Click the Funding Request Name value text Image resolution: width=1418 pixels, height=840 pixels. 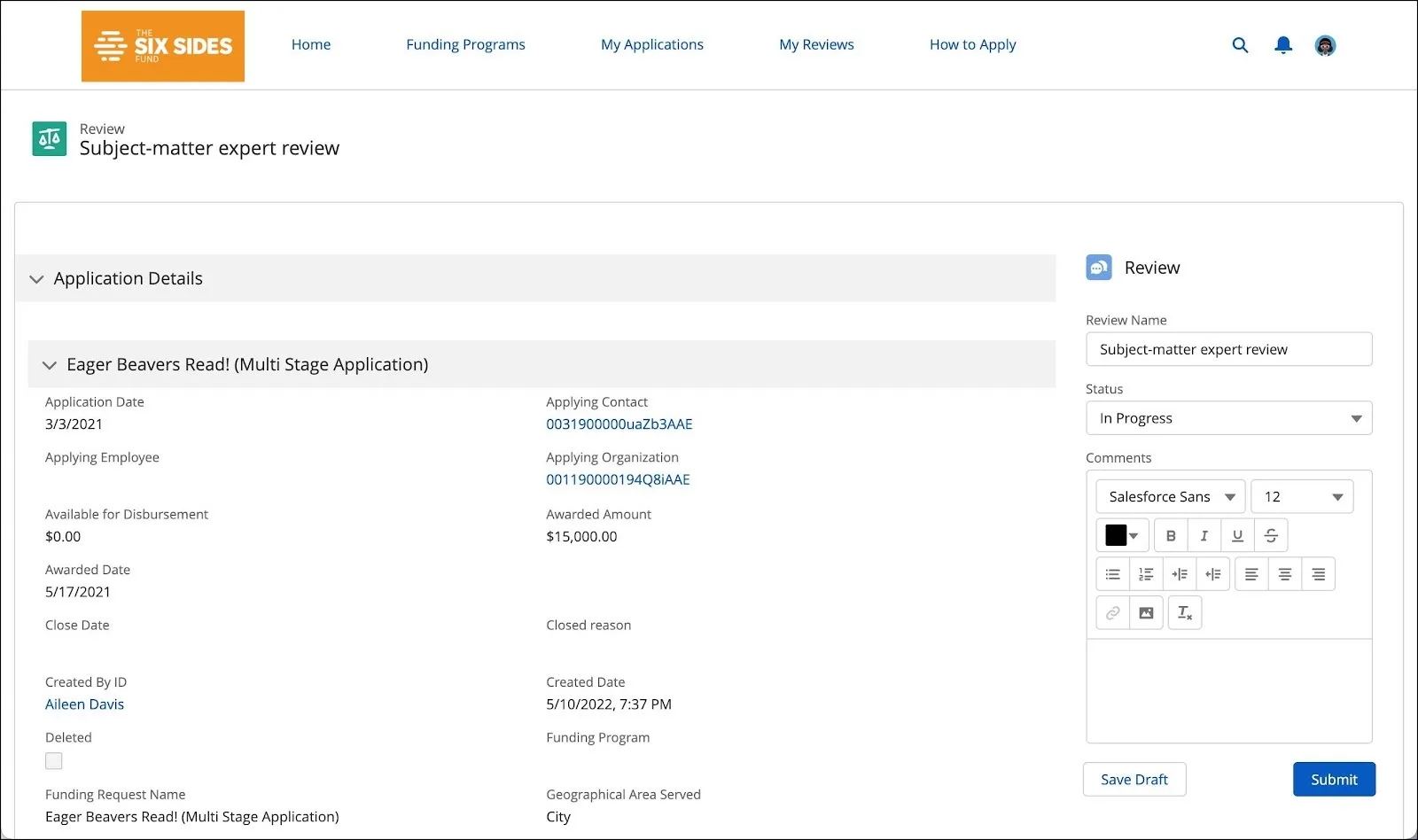[192, 817]
